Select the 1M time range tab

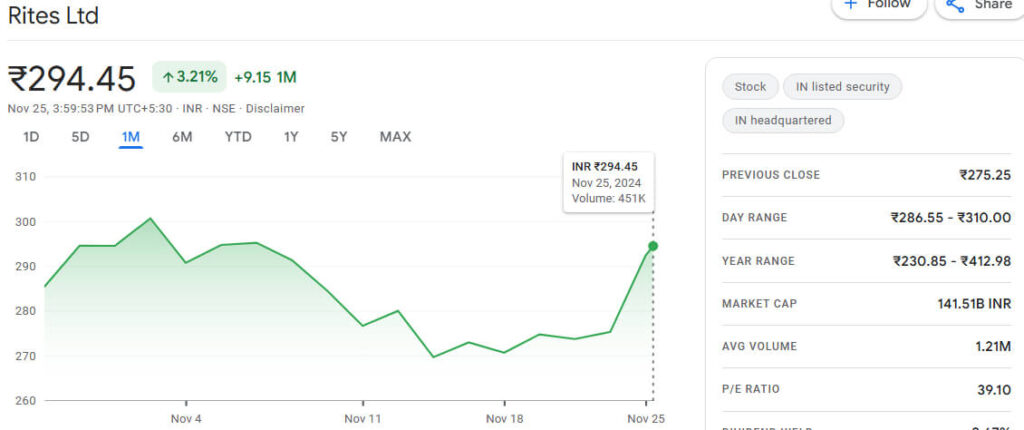(131, 137)
